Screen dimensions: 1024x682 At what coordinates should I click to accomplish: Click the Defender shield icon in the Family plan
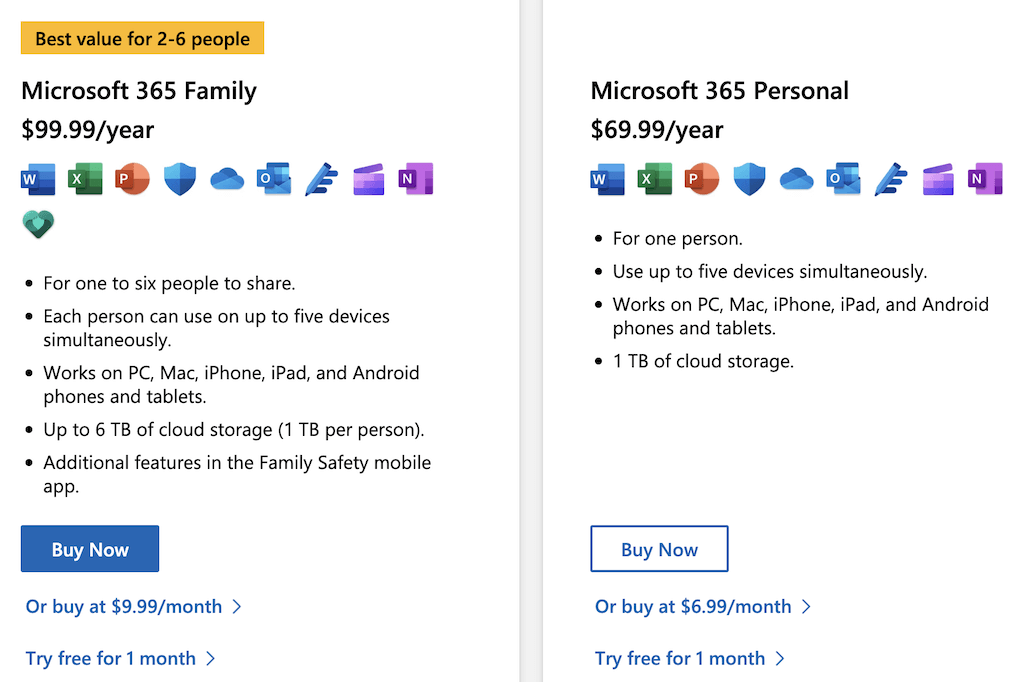[180, 179]
